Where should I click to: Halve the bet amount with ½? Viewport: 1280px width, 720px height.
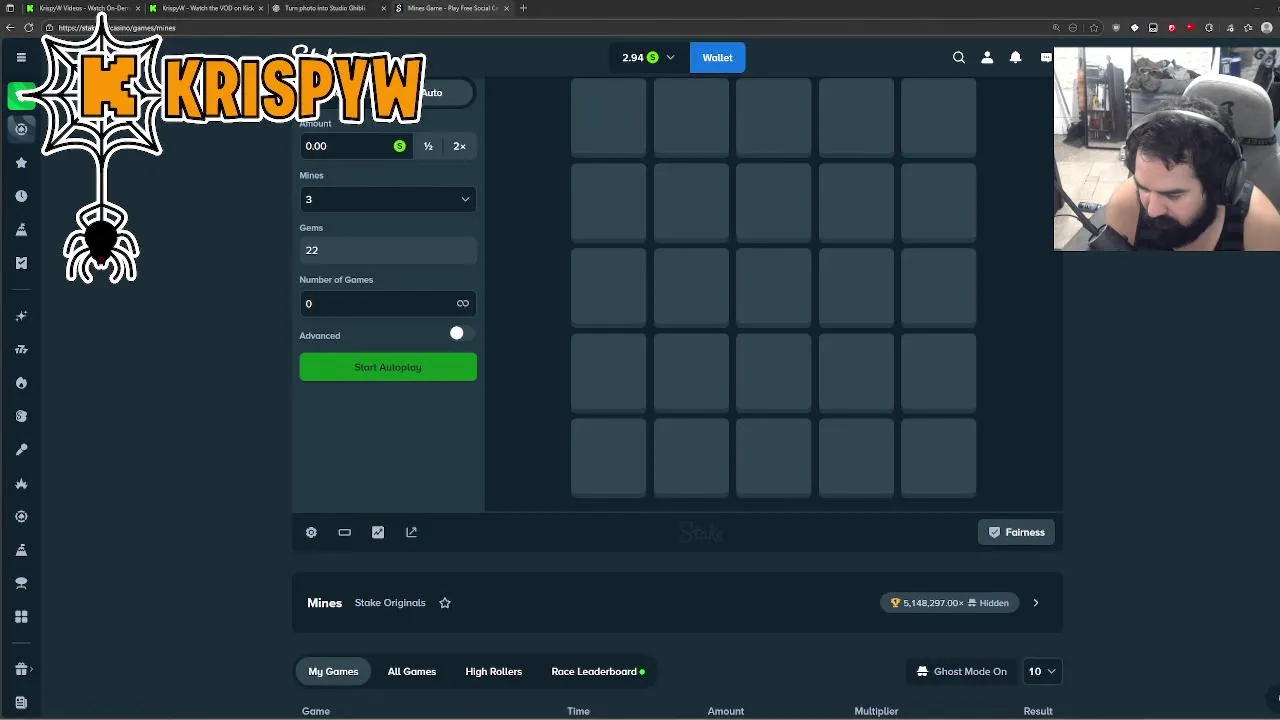click(428, 146)
